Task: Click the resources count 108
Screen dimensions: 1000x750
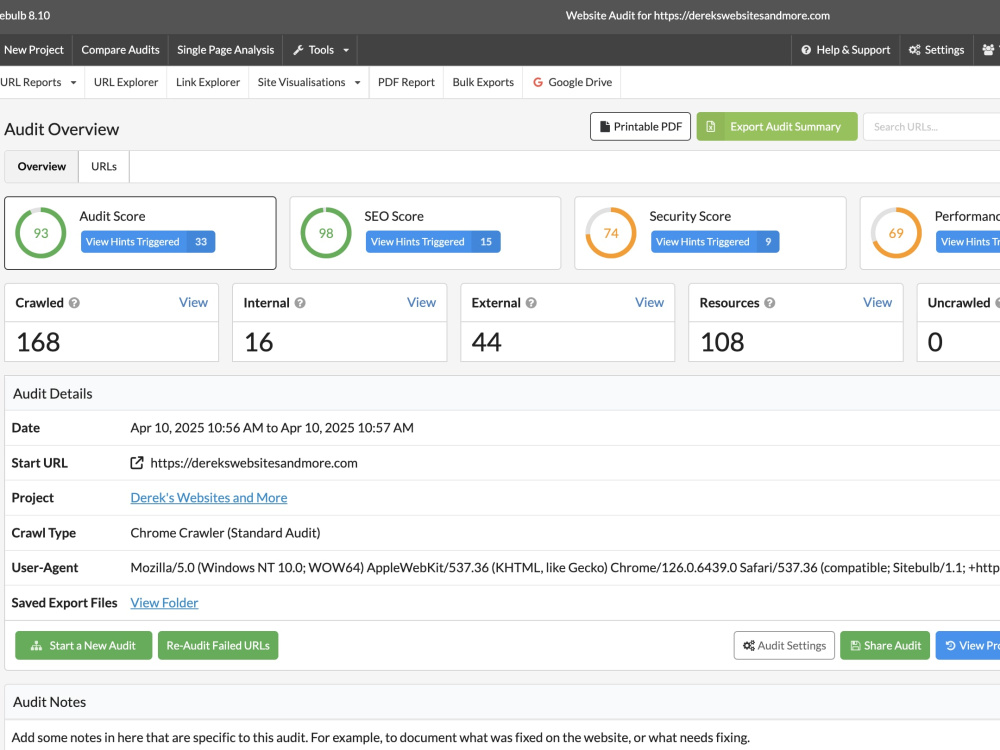Action: point(722,342)
